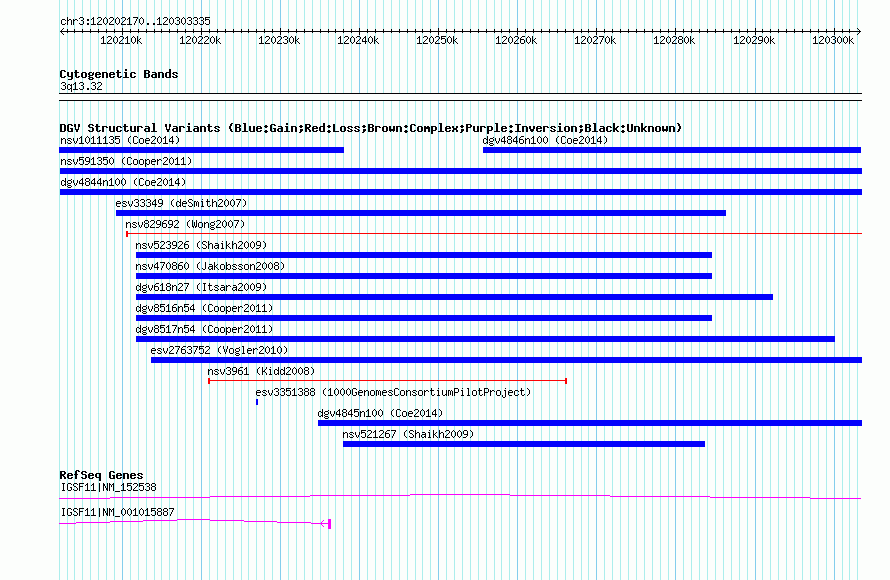Click the red nsv3961 (Kidd2008) loss line

point(388,381)
